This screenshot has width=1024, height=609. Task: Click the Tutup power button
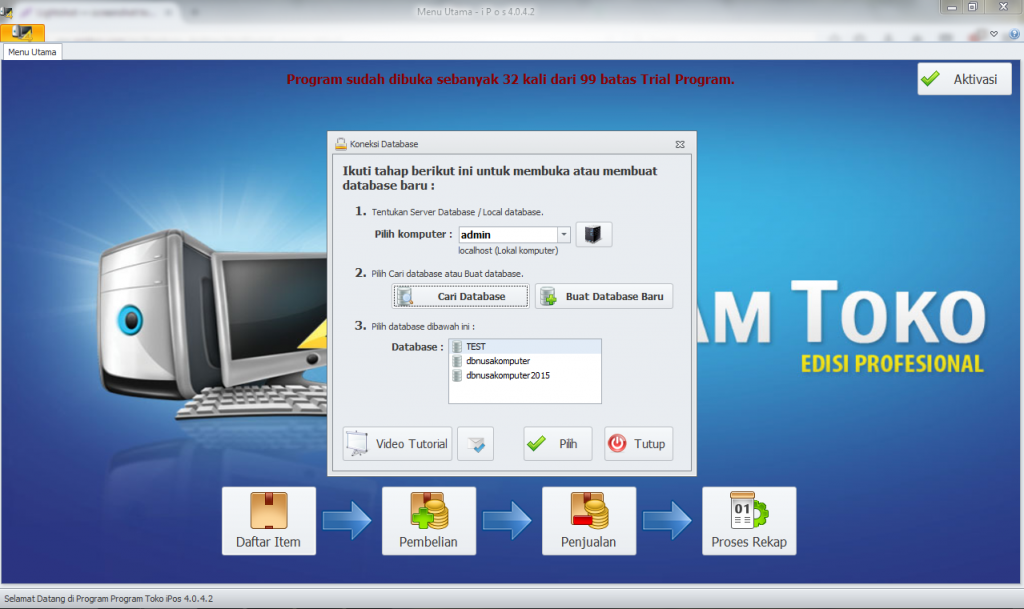[x=638, y=444]
